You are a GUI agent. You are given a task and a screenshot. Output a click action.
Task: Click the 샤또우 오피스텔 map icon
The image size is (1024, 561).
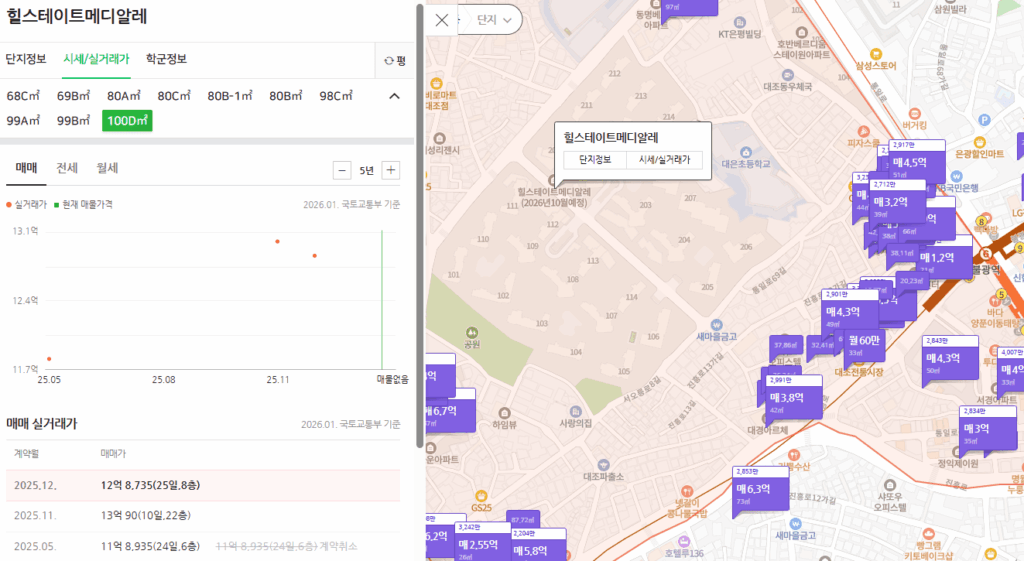click(x=889, y=485)
